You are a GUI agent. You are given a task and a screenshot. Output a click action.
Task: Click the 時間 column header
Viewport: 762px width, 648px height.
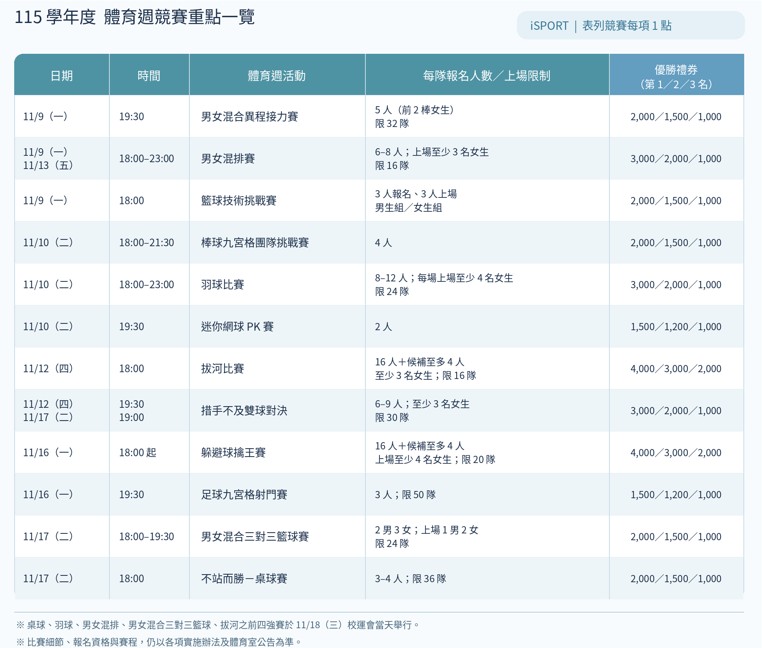(149, 75)
